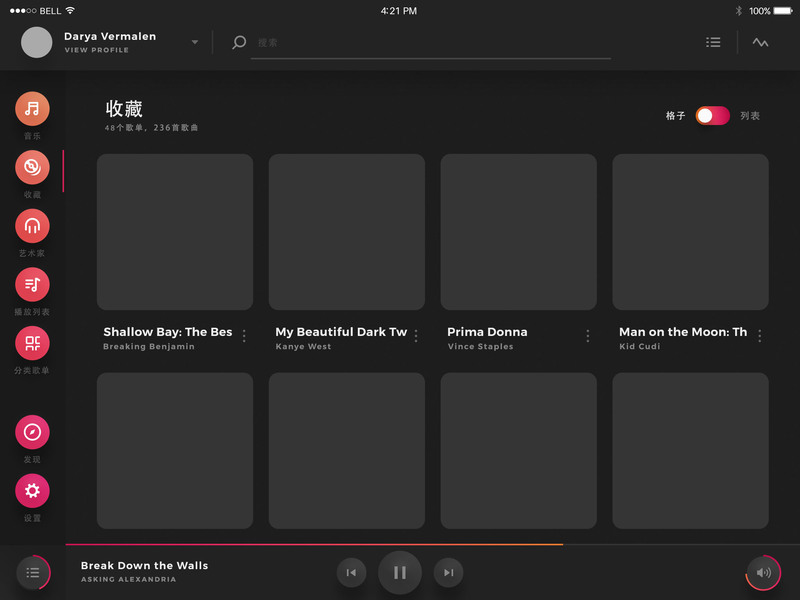Expand the Darya Vermalen profile dropdown arrow
This screenshot has width=800, height=600.
(x=195, y=42)
